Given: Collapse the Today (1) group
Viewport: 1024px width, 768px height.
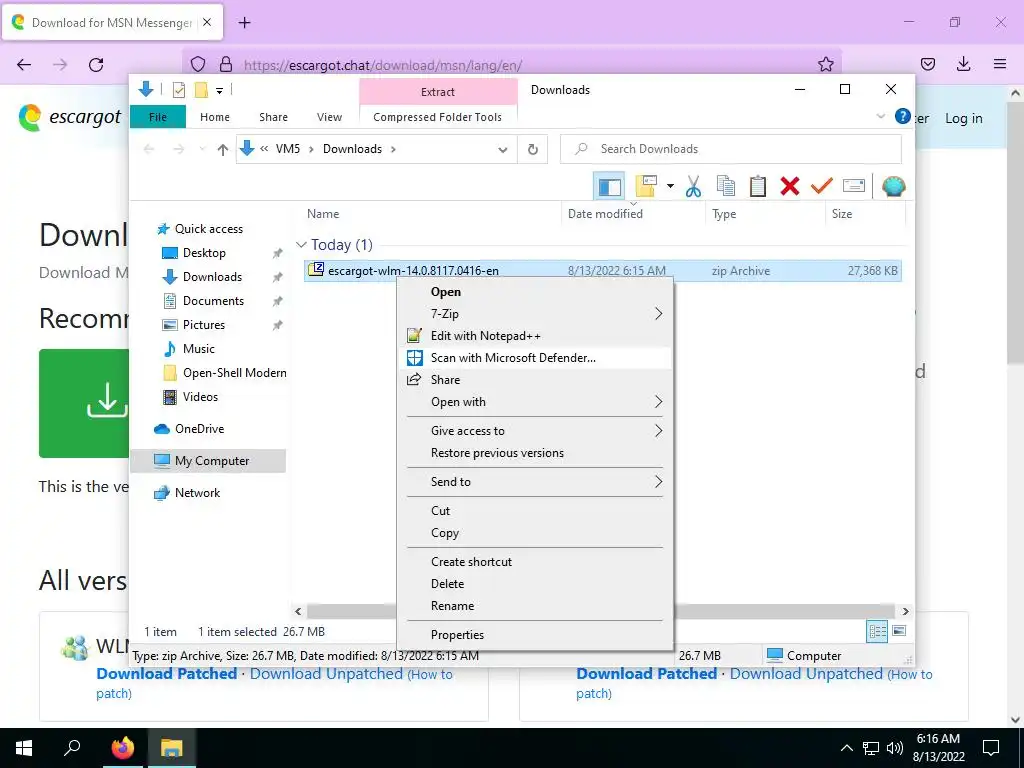Looking at the screenshot, I should point(301,245).
